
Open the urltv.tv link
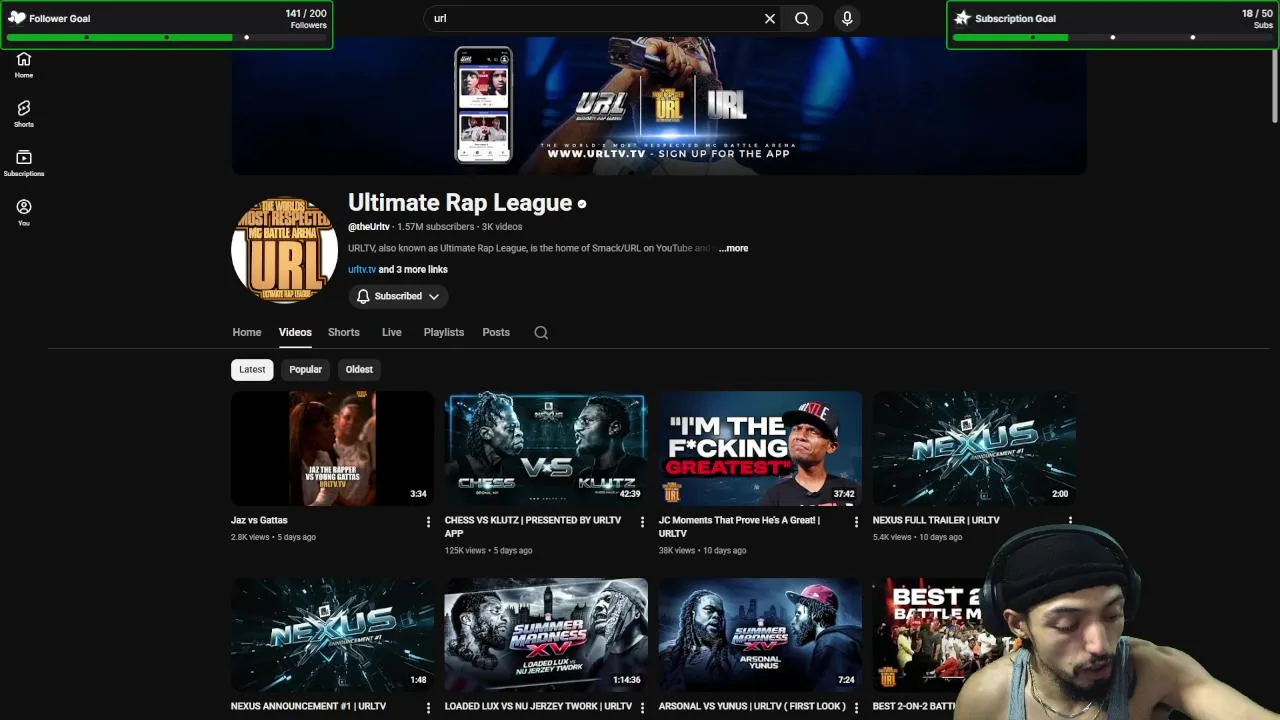point(362,269)
